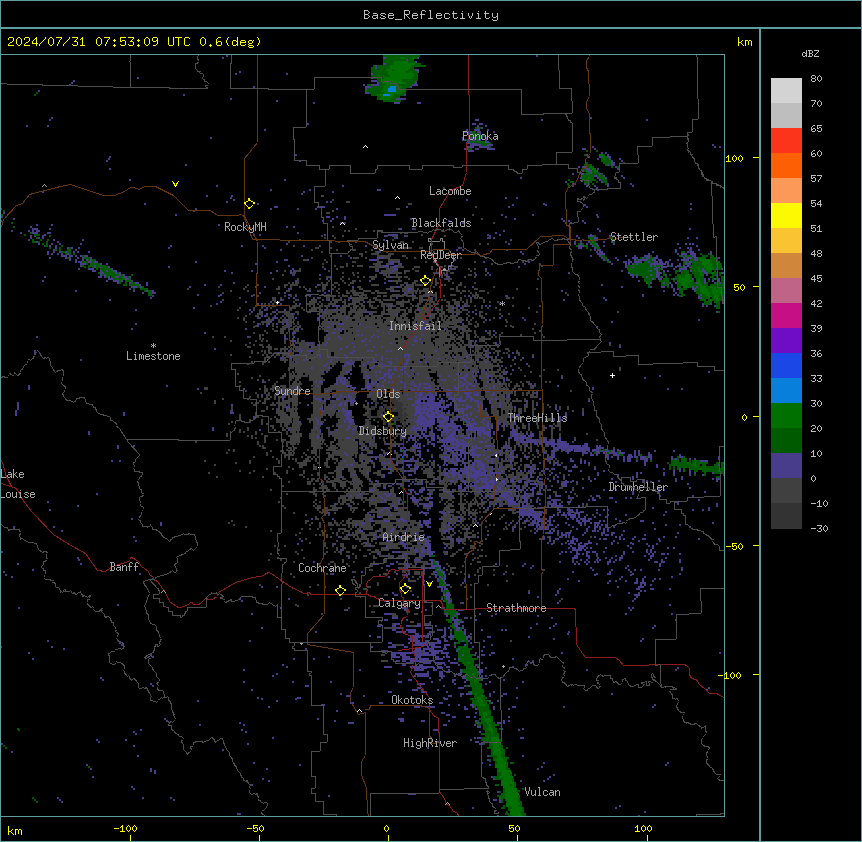Click the 0 tick on the bottom axis
The image size is (862, 842).
(386, 829)
